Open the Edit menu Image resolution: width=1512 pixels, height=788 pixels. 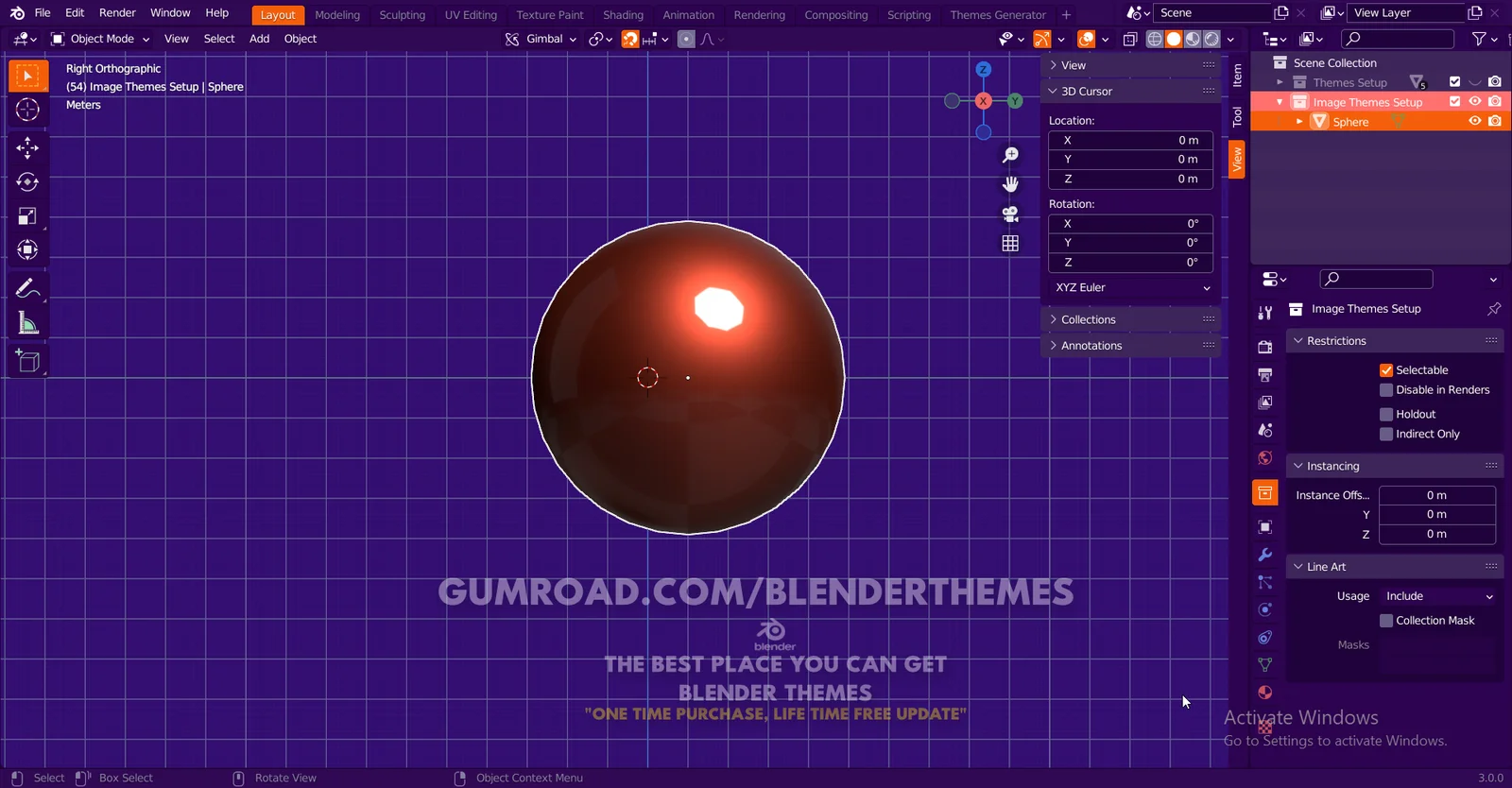[x=75, y=13]
